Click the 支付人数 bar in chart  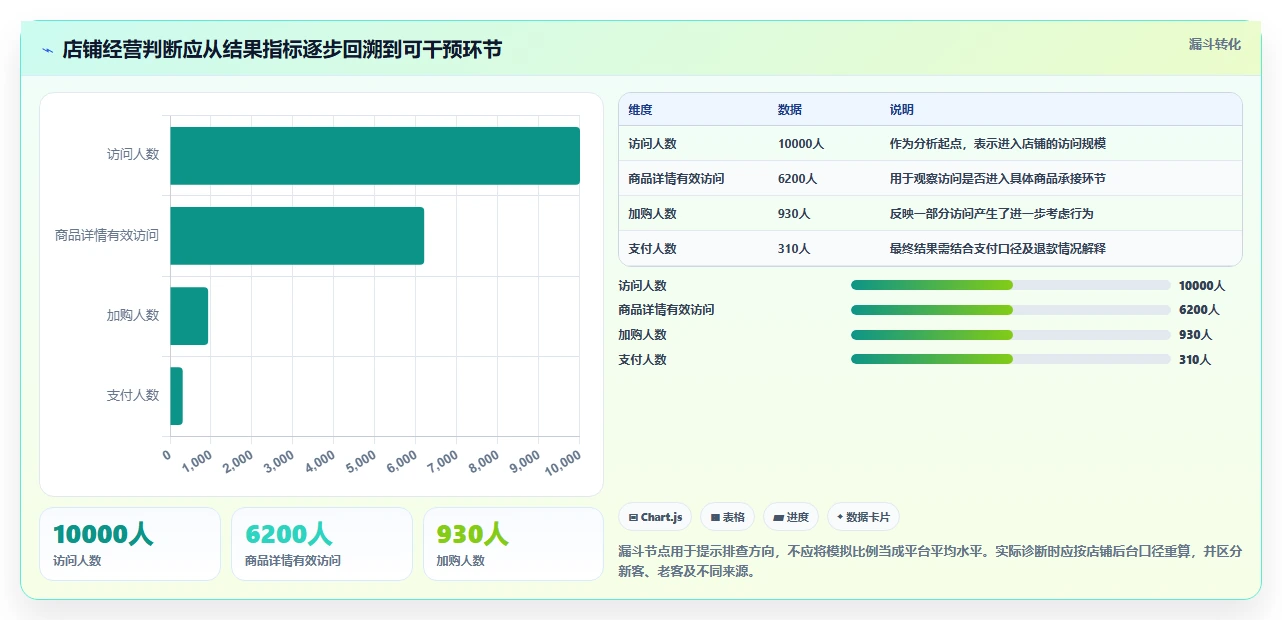(x=177, y=396)
